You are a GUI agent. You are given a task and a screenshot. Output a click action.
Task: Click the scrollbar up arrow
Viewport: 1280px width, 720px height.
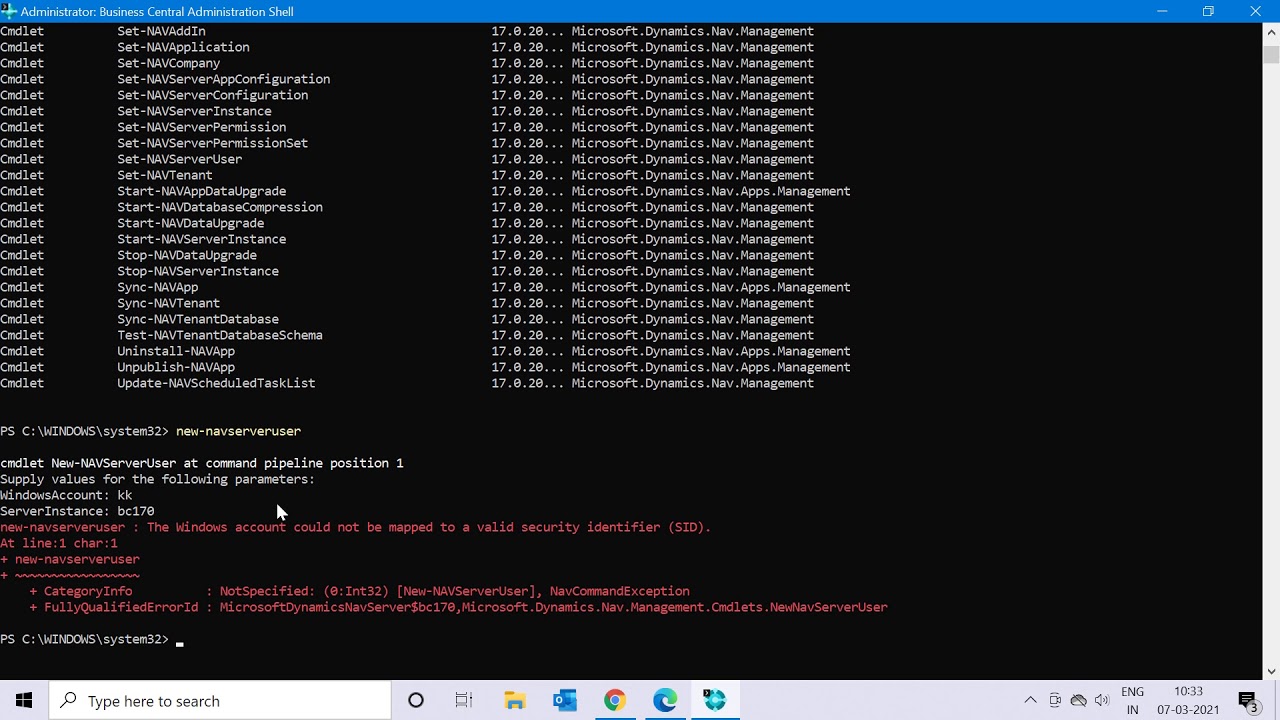pyautogui.click(x=1271, y=30)
